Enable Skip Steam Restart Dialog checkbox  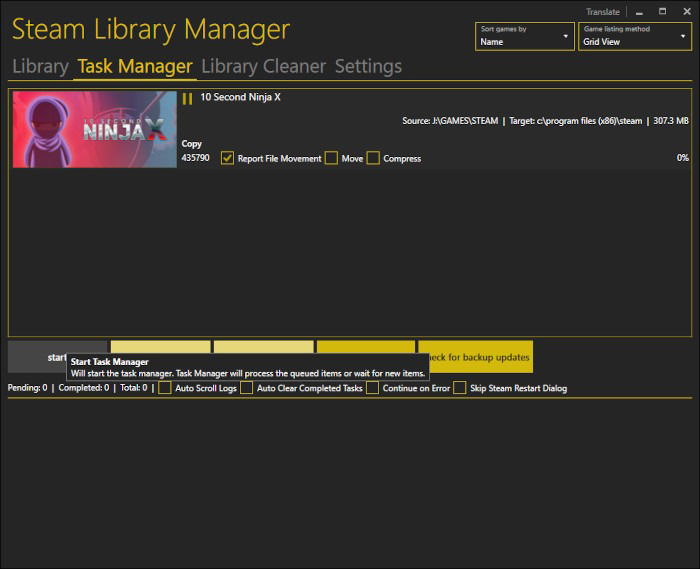[460, 388]
